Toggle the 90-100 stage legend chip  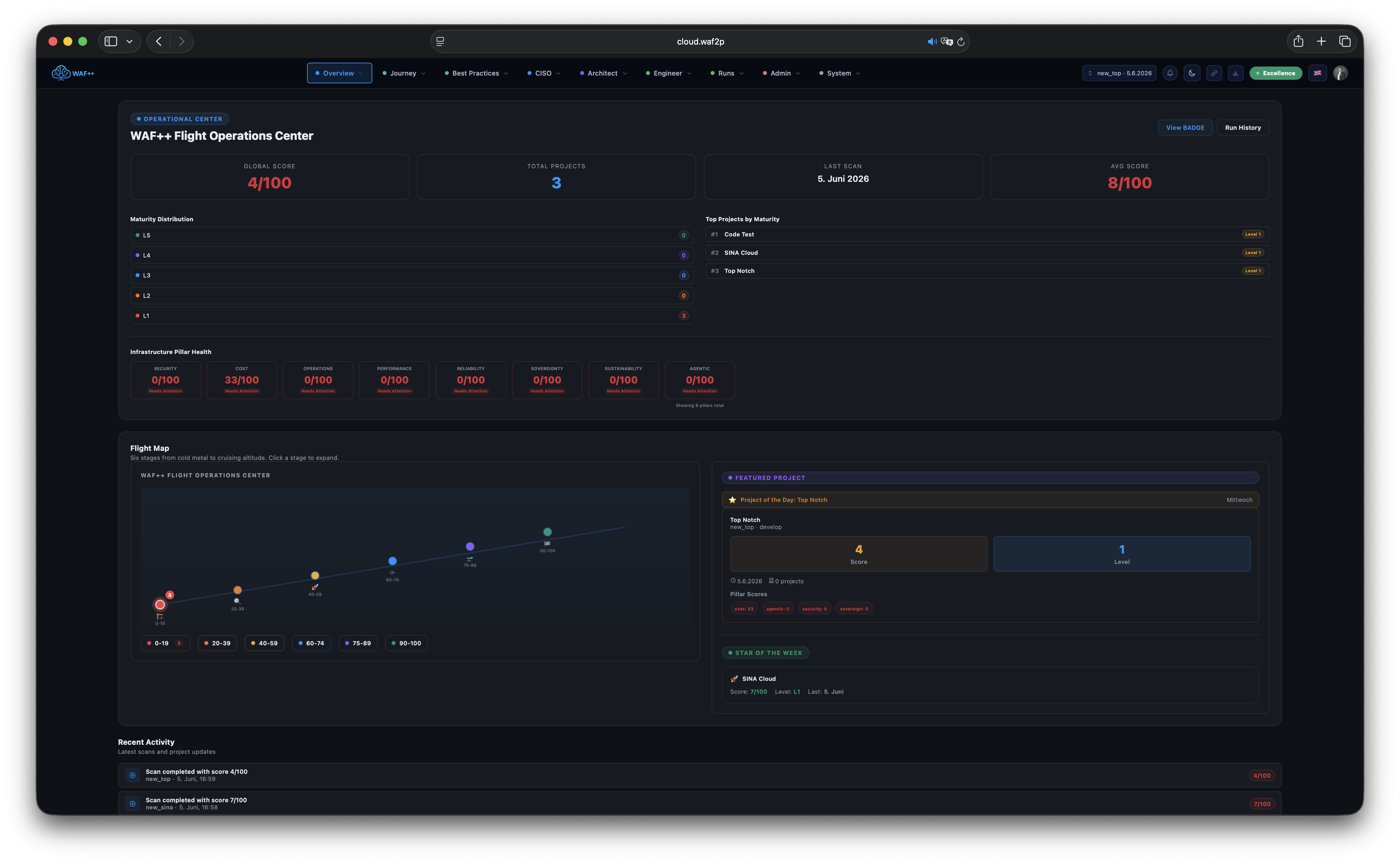[407, 643]
